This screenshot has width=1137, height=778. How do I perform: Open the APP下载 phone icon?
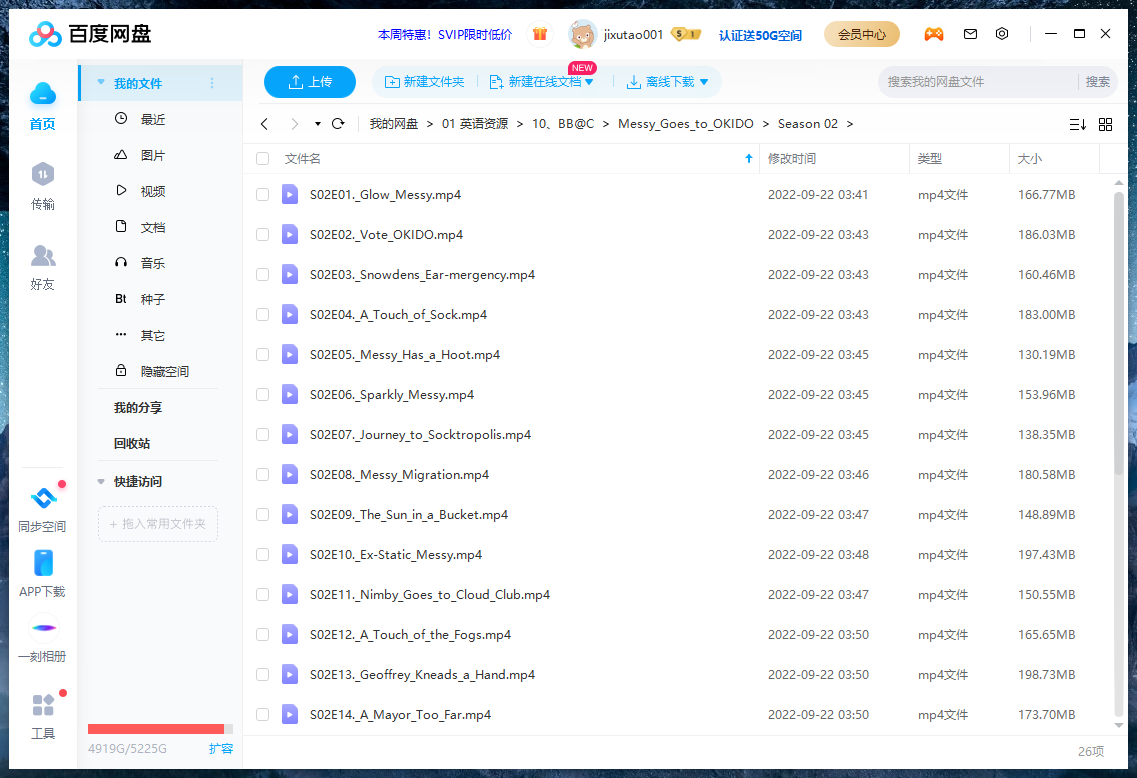[44, 563]
